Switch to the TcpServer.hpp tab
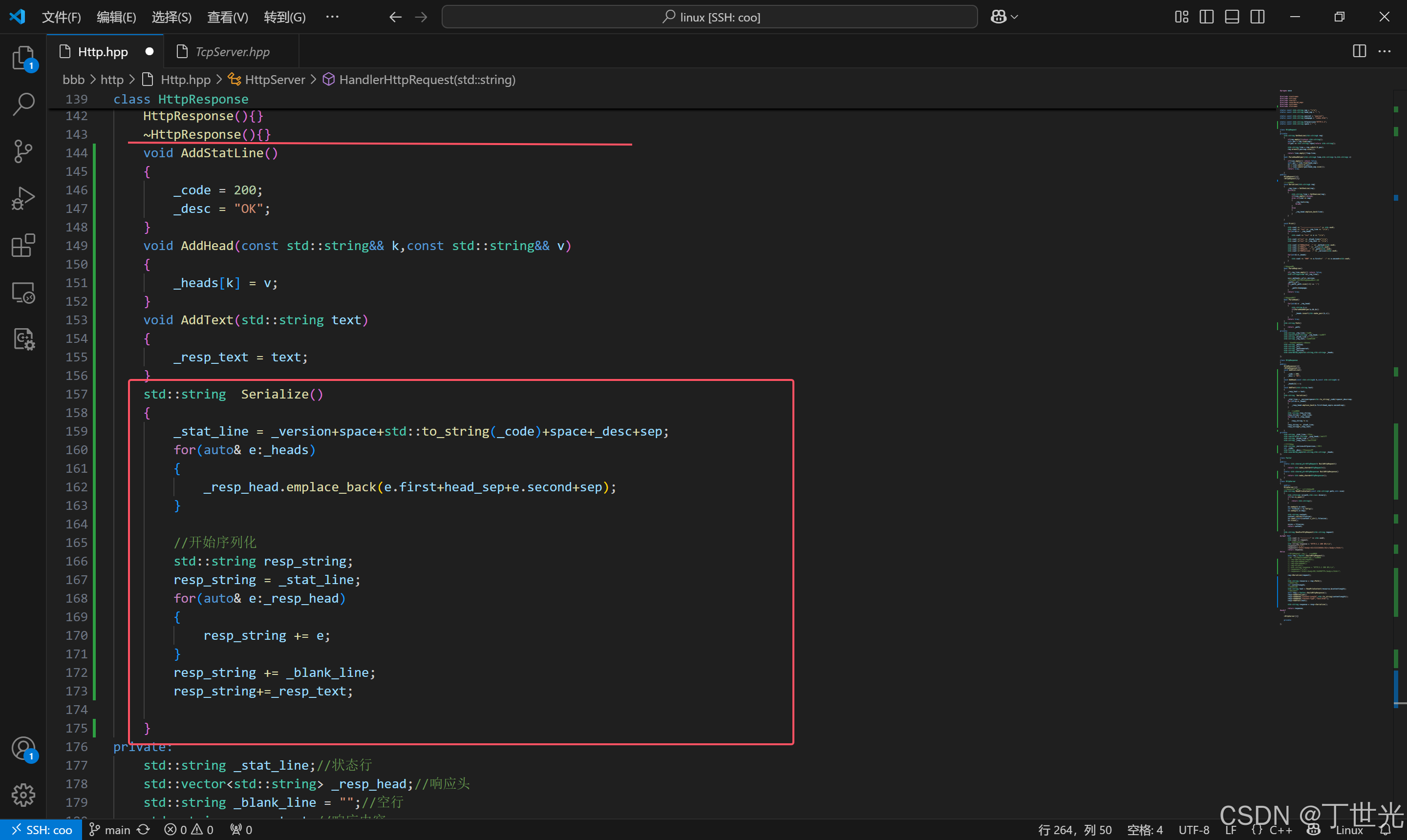This screenshot has width=1407, height=840. tap(232, 51)
